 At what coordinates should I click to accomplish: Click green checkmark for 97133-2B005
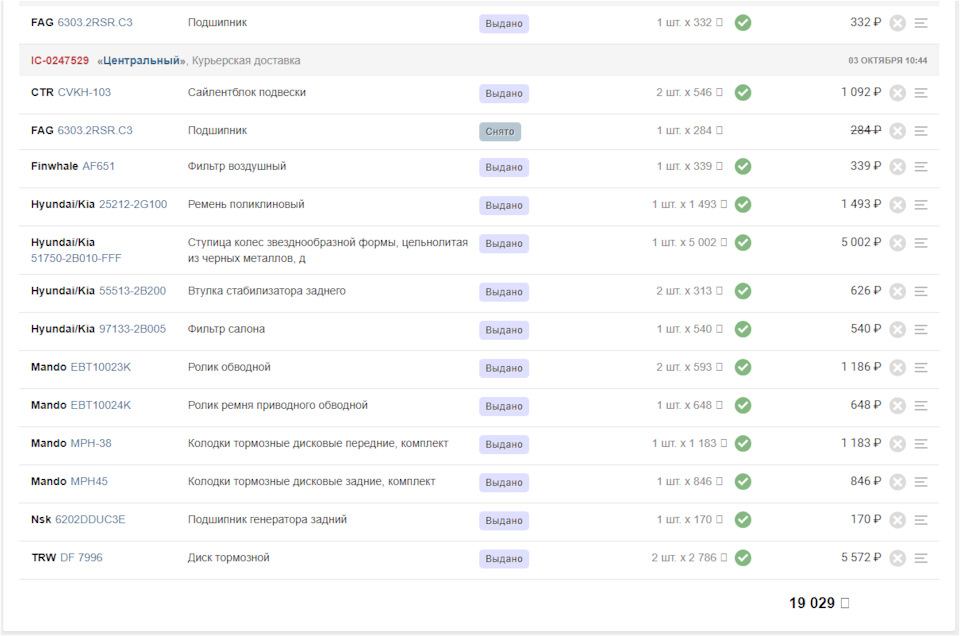[743, 329]
